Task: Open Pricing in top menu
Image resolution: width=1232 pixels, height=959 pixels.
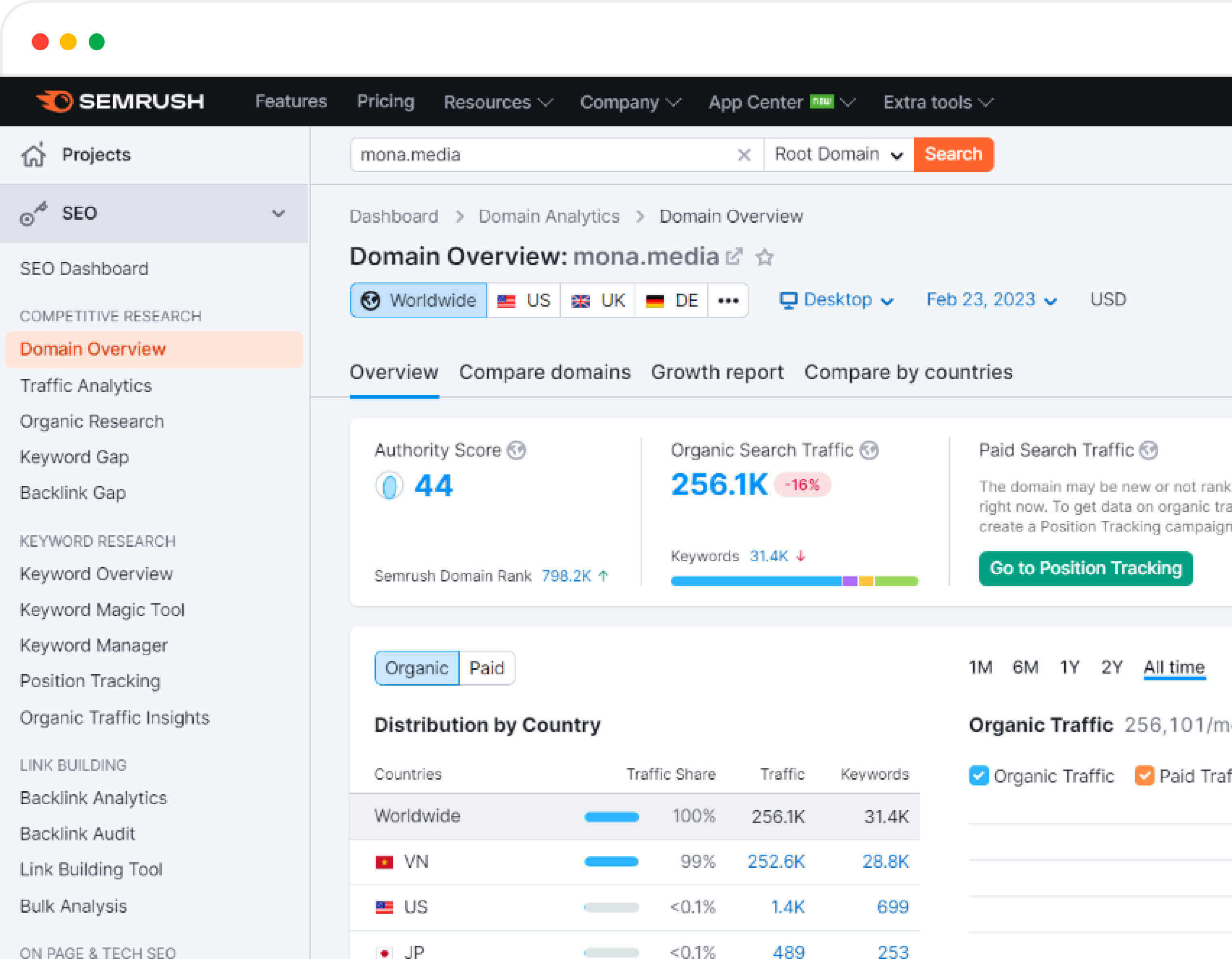Action: (386, 101)
